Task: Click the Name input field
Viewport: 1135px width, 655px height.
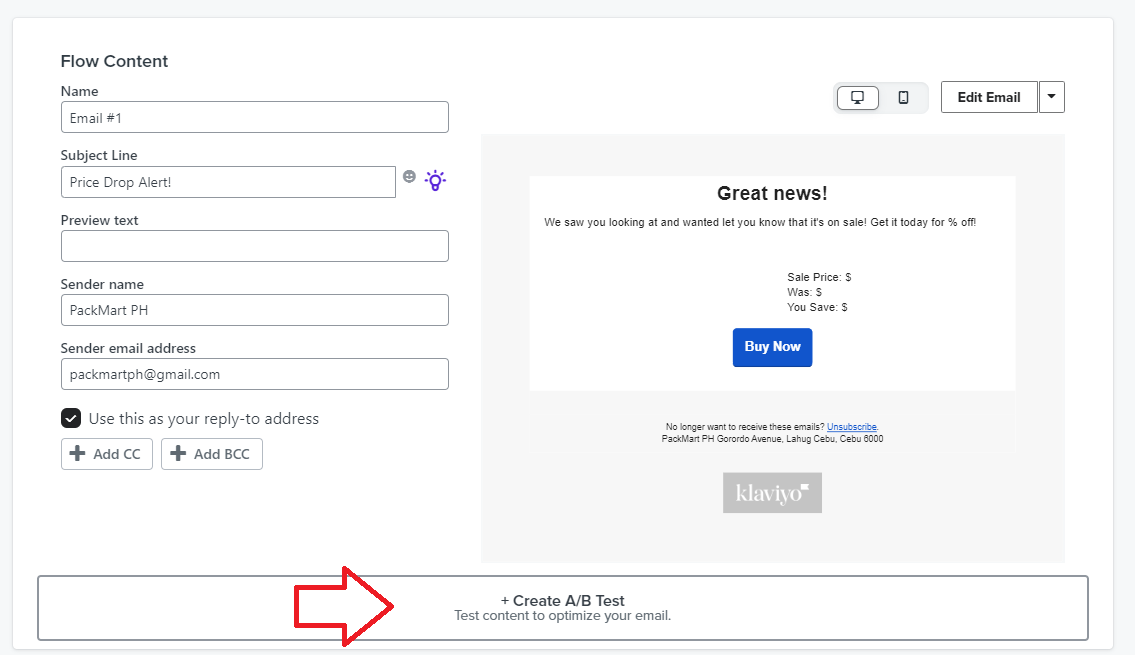Action: coord(255,117)
